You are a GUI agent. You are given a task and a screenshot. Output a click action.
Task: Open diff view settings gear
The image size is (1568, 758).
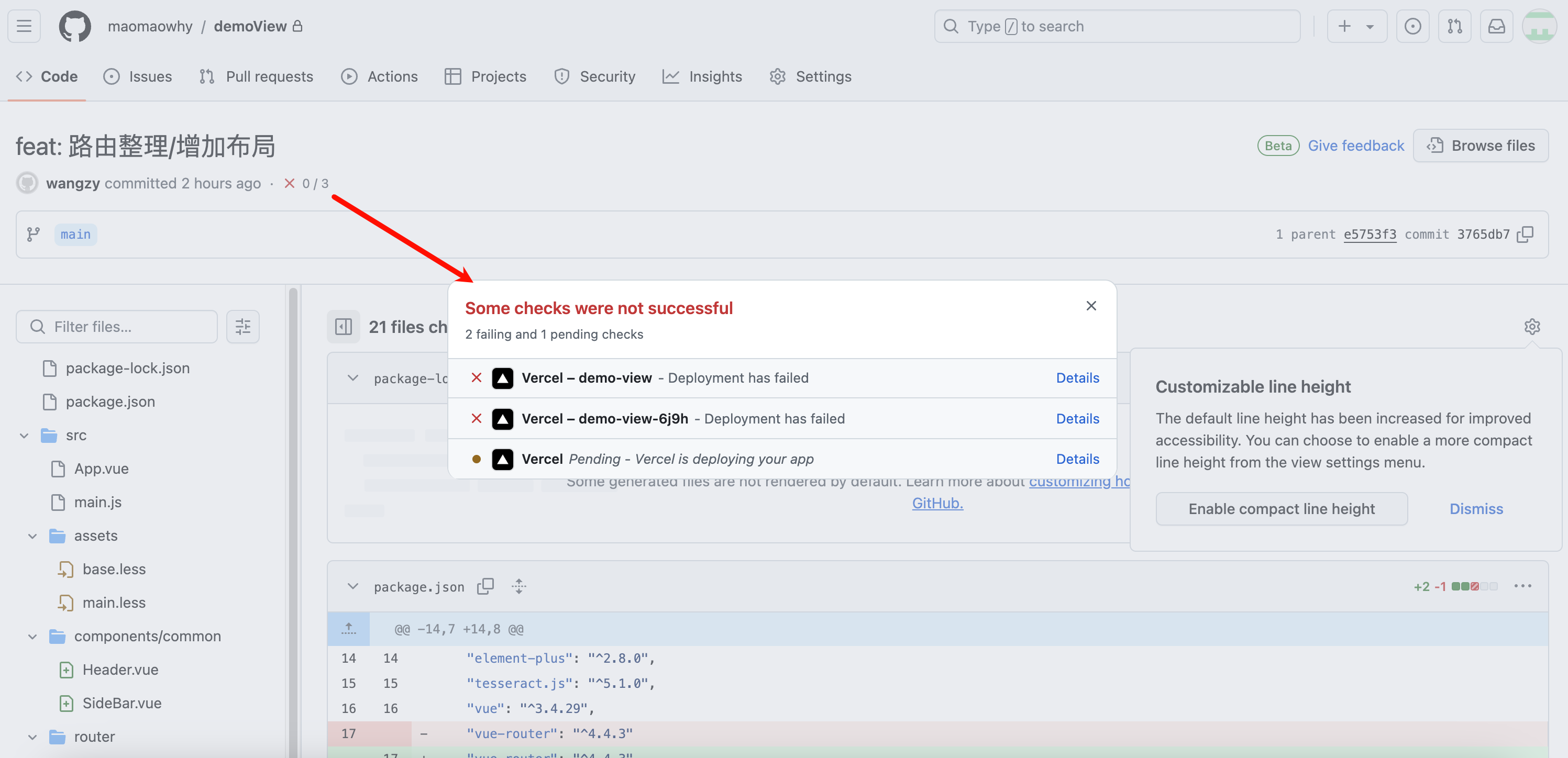(x=1531, y=327)
